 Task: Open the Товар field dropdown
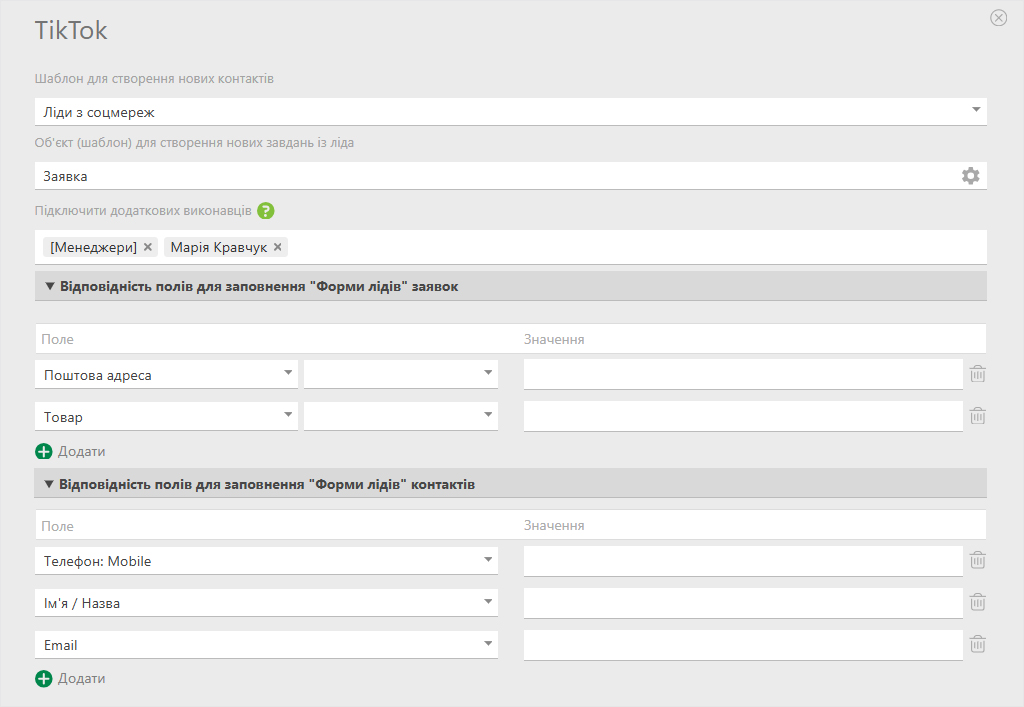point(288,416)
